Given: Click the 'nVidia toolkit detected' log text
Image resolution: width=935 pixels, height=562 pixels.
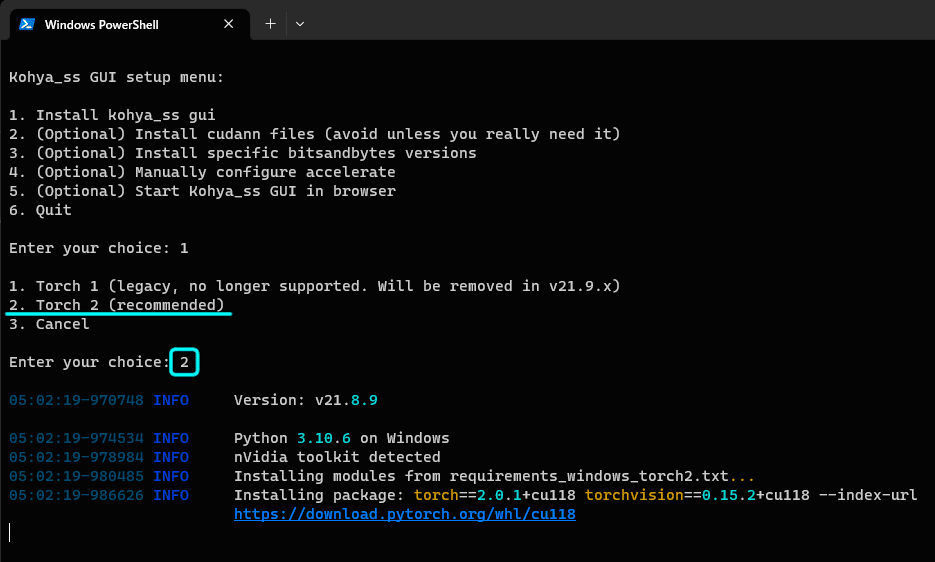Looking at the screenshot, I should click(x=337, y=457).
